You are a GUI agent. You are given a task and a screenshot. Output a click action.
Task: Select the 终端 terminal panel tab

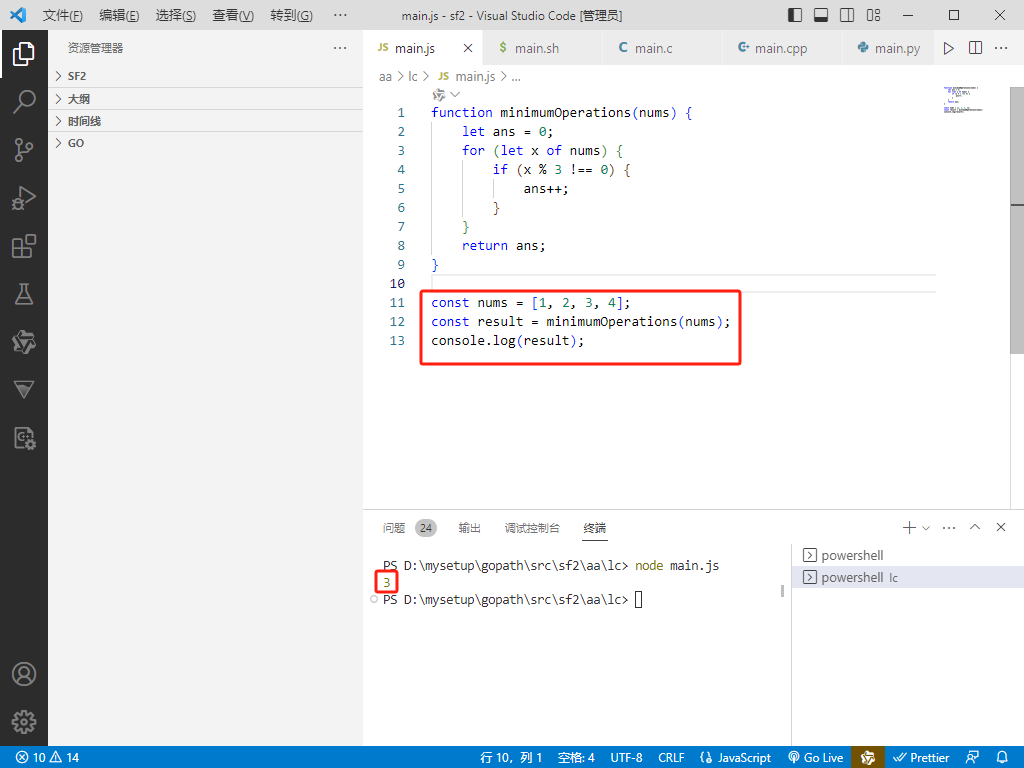tap(594, 528)
